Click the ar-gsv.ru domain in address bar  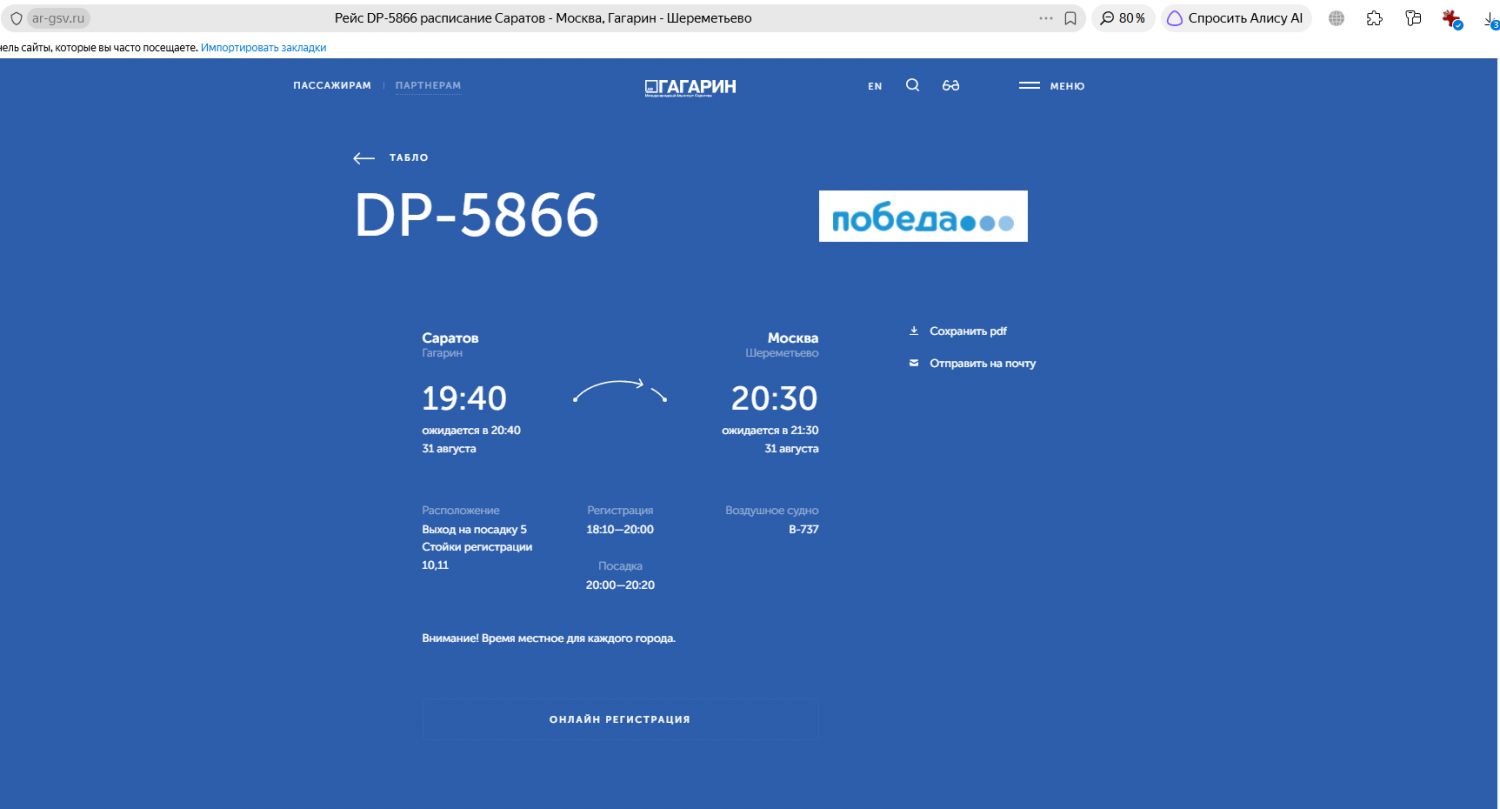(58, 18)
